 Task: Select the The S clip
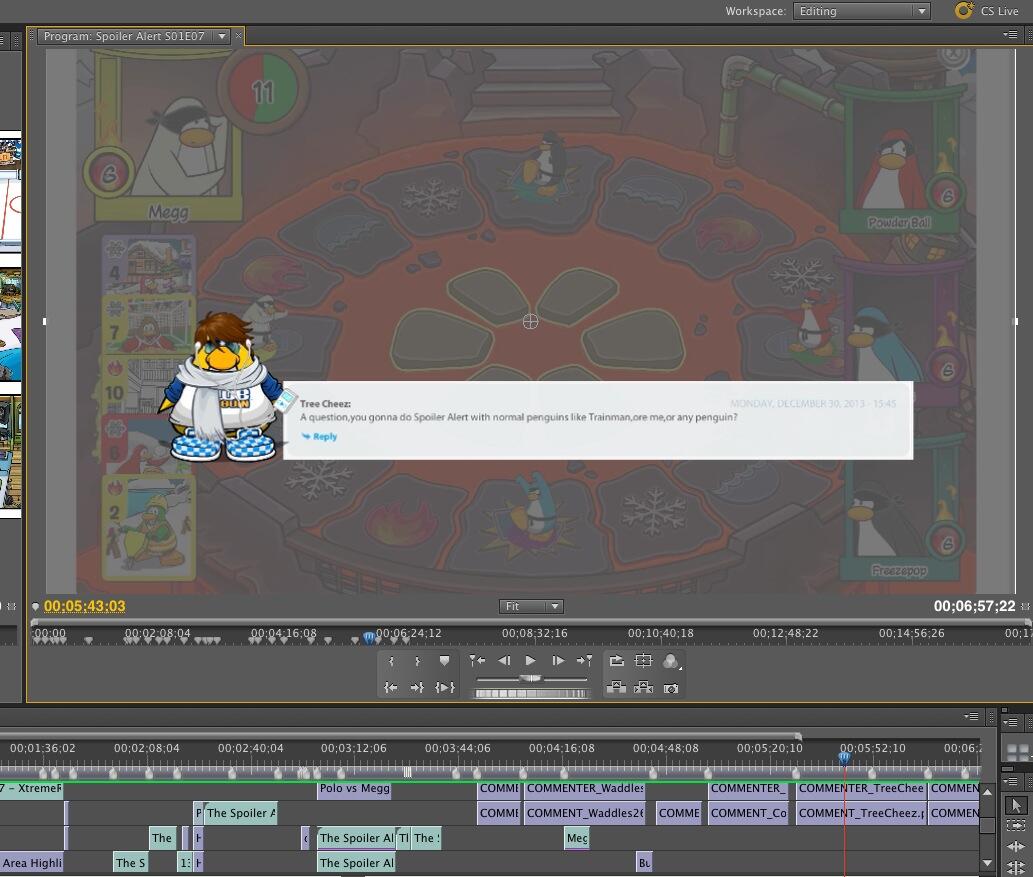(130, 863)
